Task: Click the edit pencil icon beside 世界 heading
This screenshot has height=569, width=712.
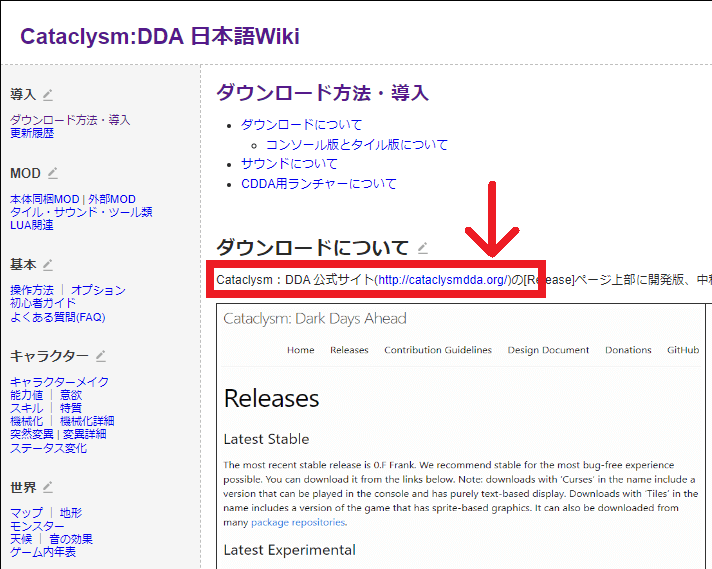Action: (48, 488)
